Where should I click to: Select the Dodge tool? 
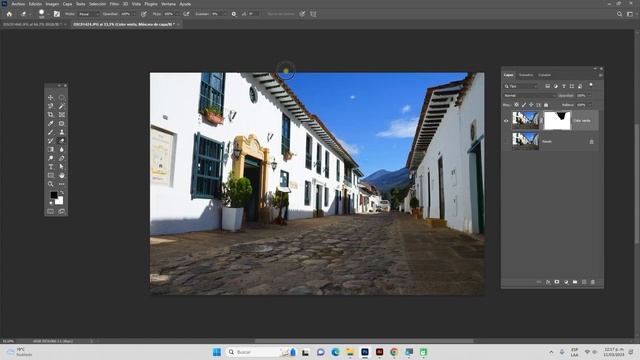[51, 158]
